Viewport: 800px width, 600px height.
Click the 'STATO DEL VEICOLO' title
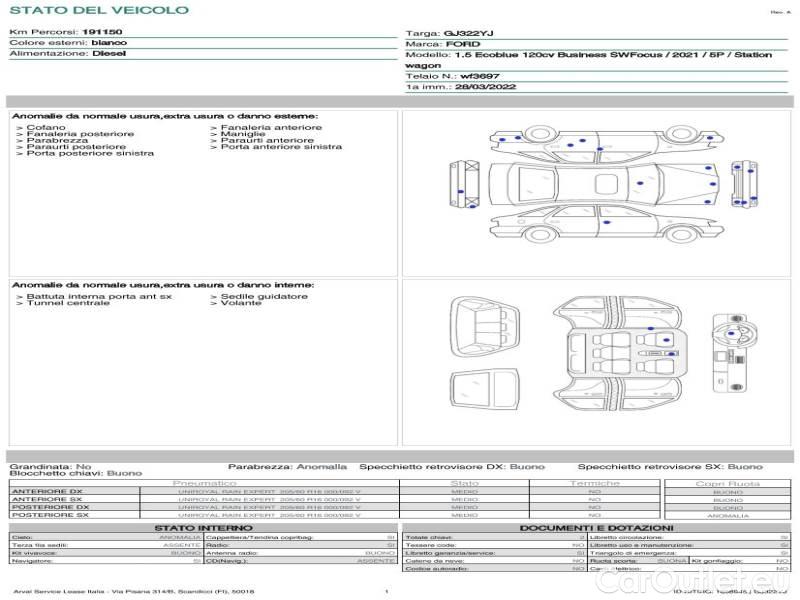coord(99,10)
